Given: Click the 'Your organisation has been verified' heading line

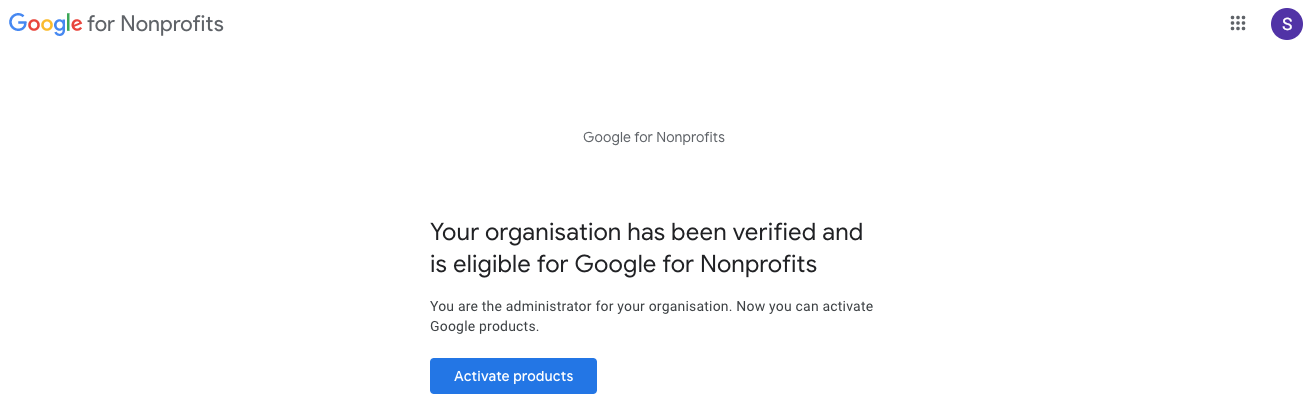Looking at the screenshot, I should pos(646,232).
